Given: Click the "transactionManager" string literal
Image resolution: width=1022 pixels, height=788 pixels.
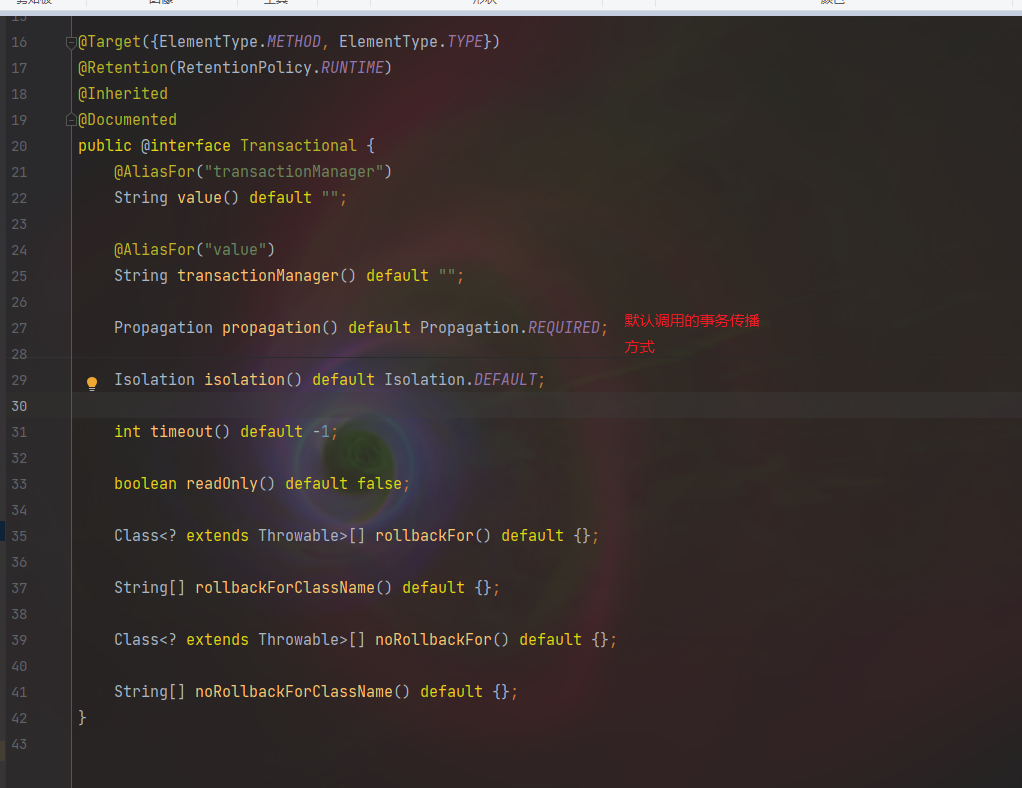Looking at the screenshot, I should coord(294,171).
